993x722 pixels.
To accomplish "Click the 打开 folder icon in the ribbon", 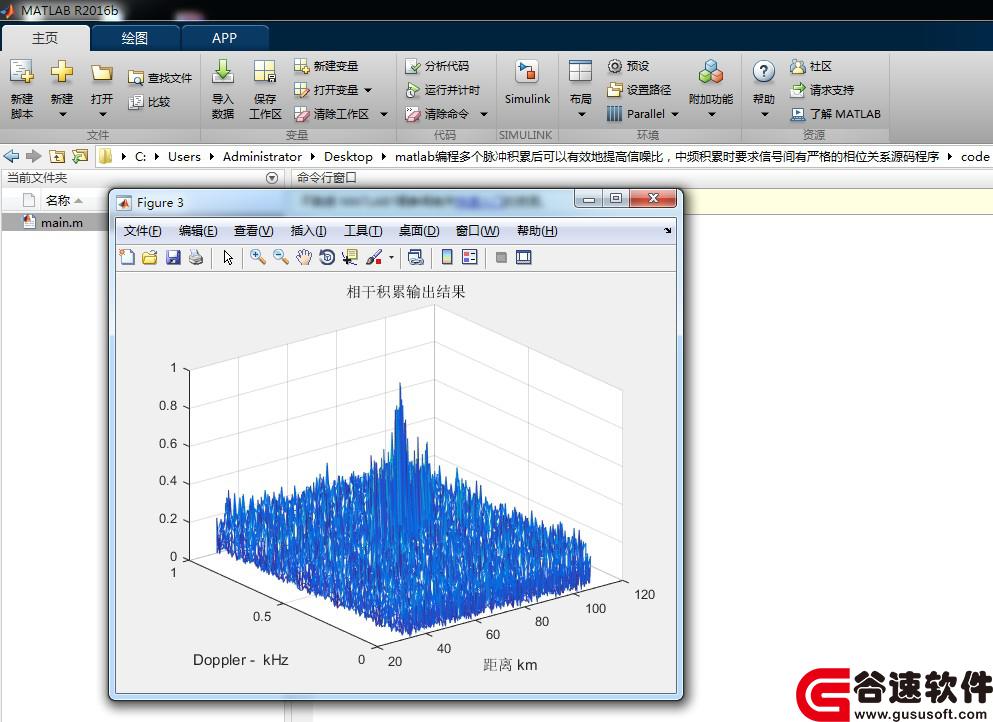I will (101, 73).
